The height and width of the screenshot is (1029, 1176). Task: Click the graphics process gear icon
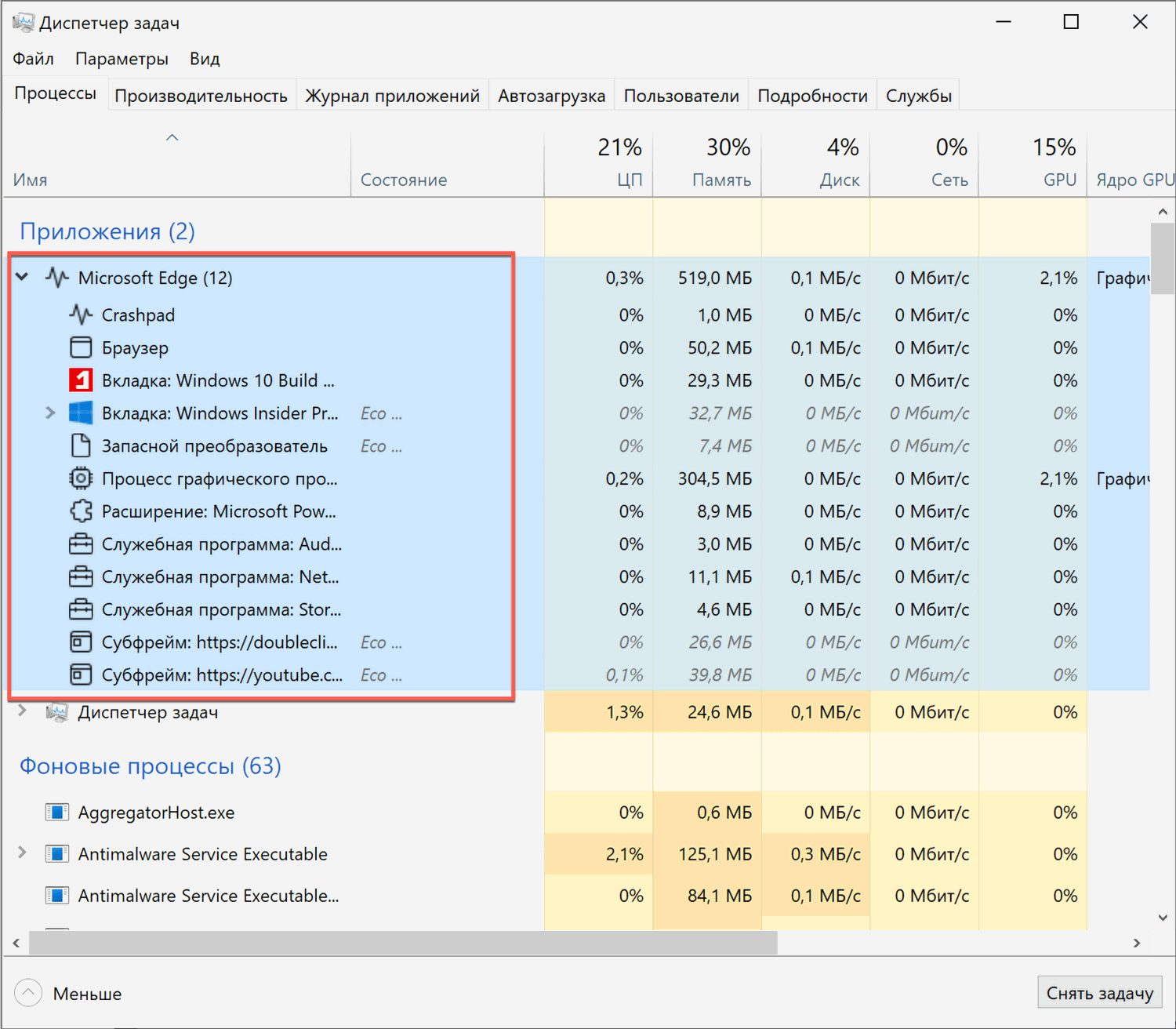81,478
